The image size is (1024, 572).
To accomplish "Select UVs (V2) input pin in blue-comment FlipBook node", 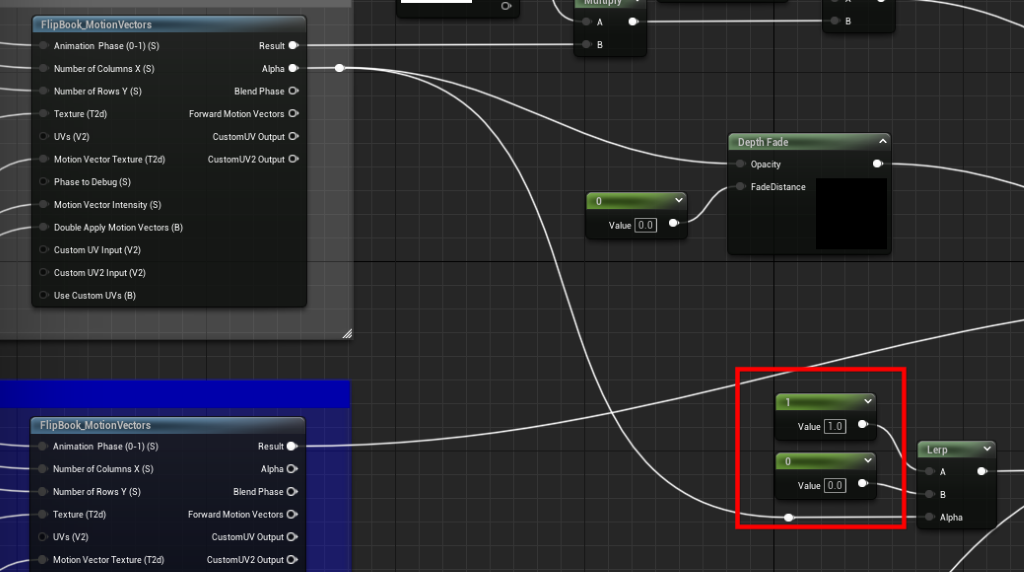I will [x=42, y=537].
